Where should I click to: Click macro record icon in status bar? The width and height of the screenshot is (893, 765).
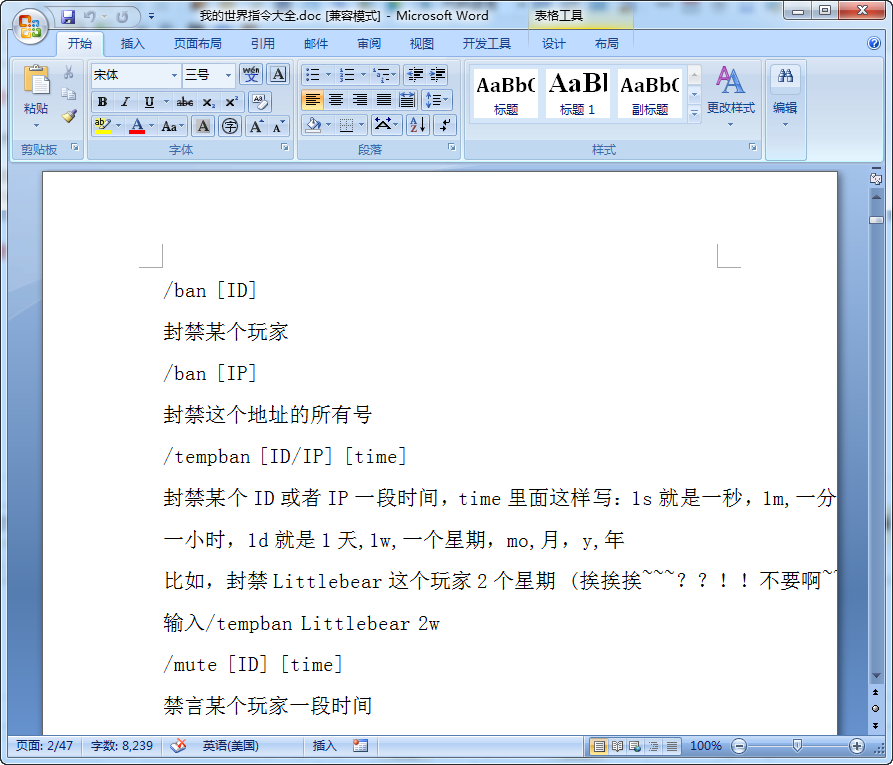click(x=360, y=746)
